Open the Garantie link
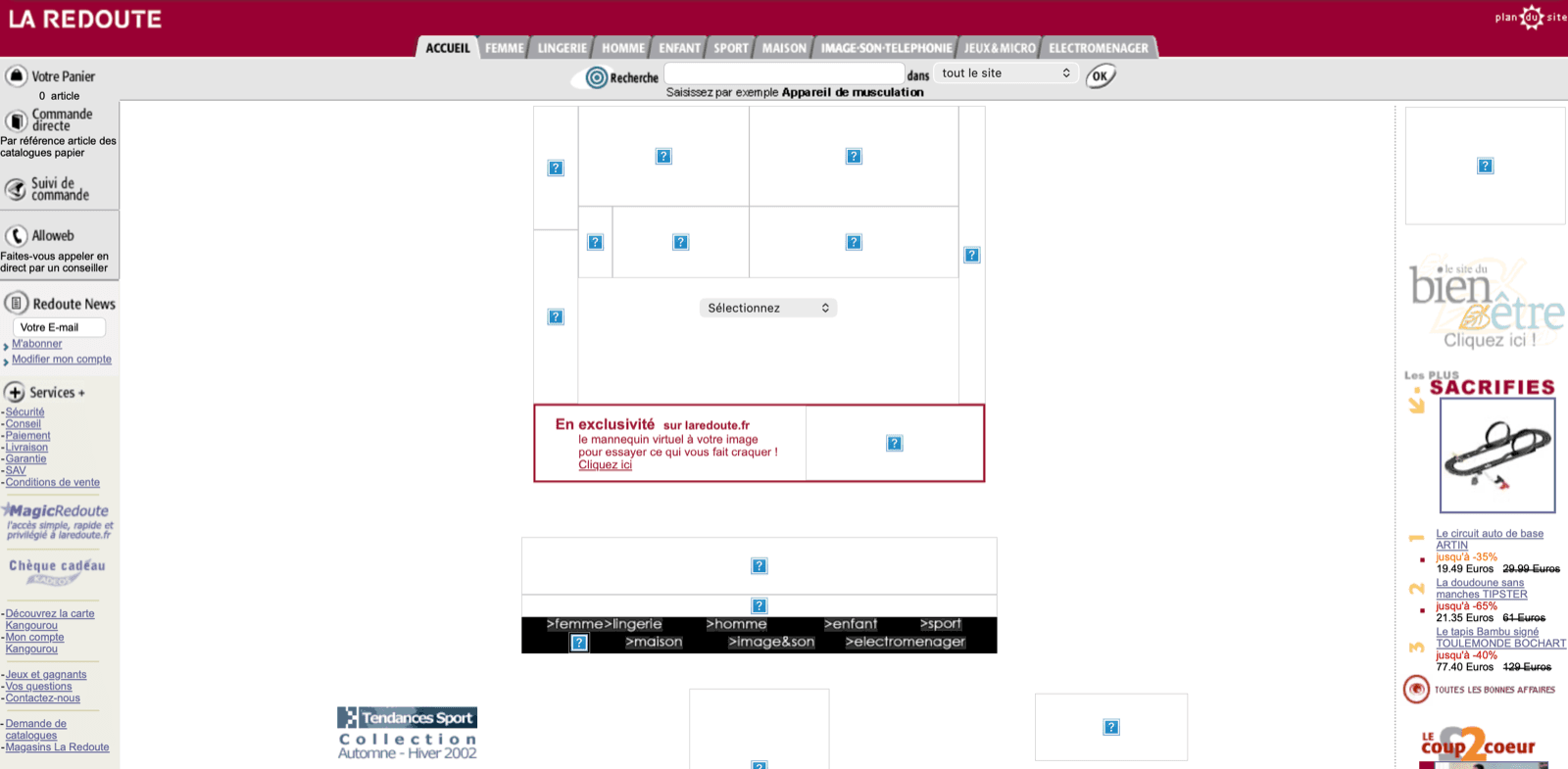 point(25,459)
